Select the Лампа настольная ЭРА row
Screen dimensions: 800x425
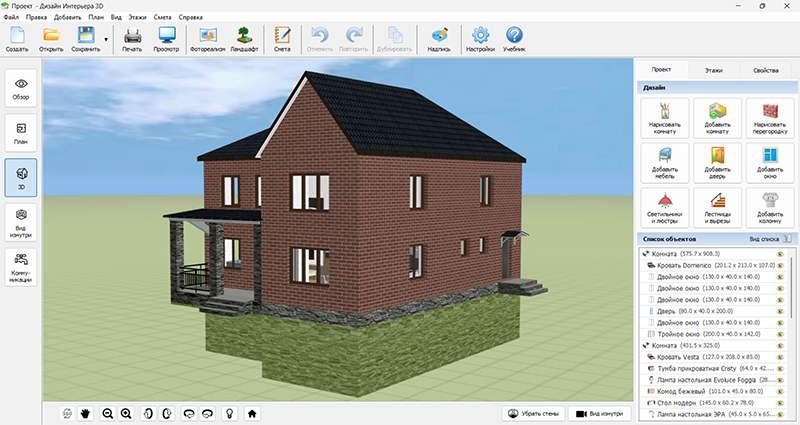pos(712,414)
